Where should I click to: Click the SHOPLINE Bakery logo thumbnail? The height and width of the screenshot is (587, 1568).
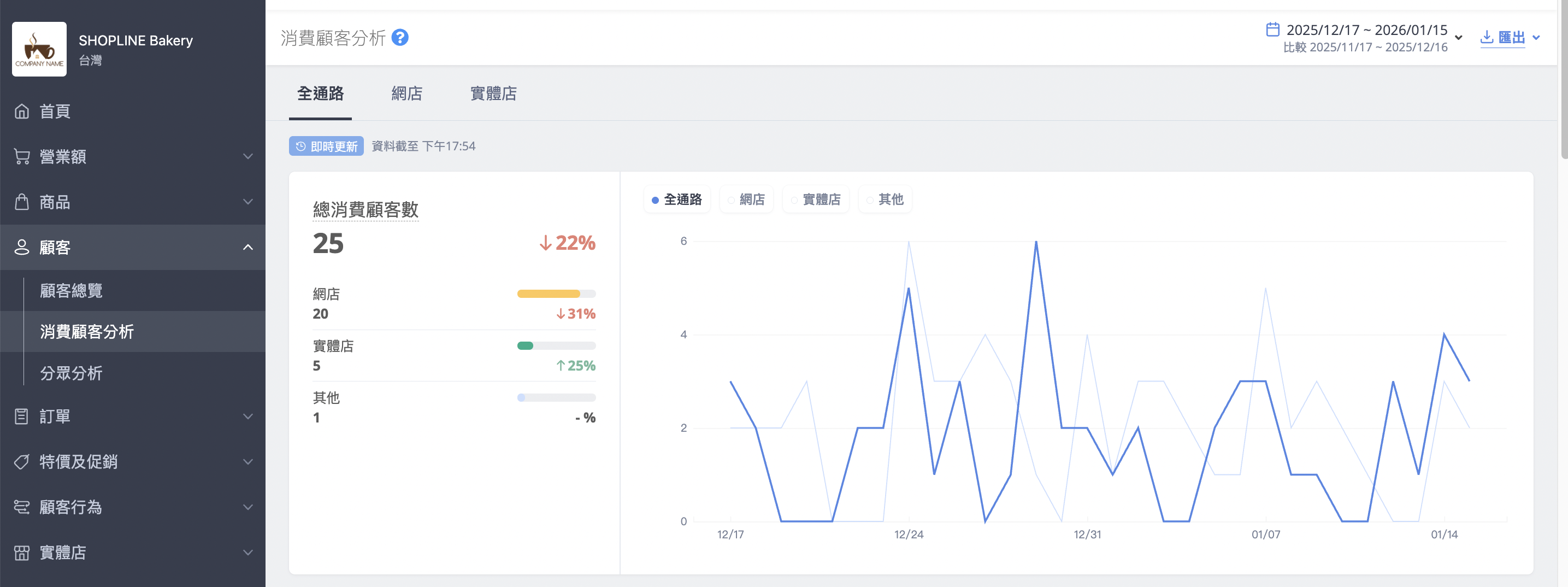tap(39, 49)
